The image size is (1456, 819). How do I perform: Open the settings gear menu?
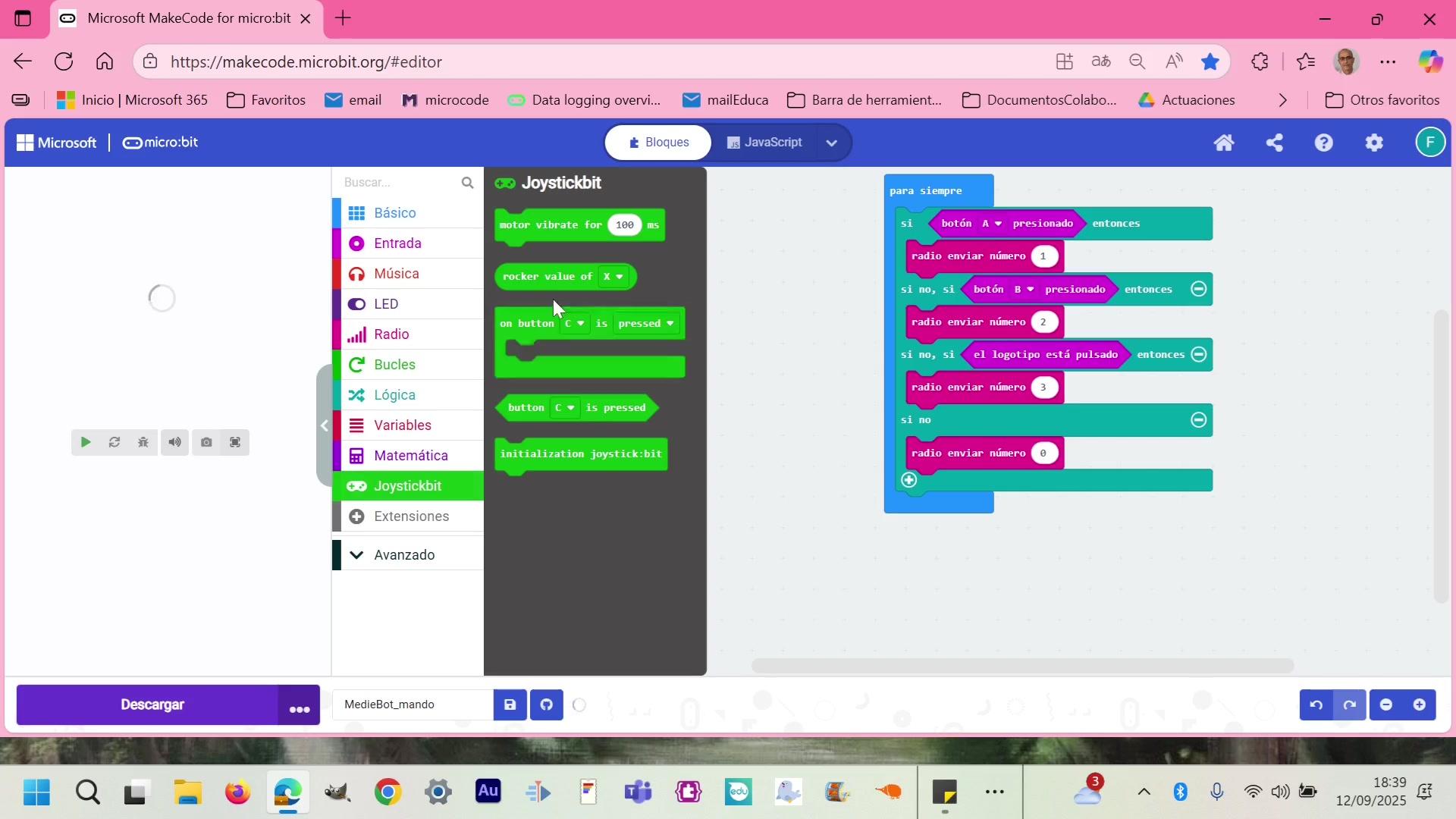[x=1374, y=143]
